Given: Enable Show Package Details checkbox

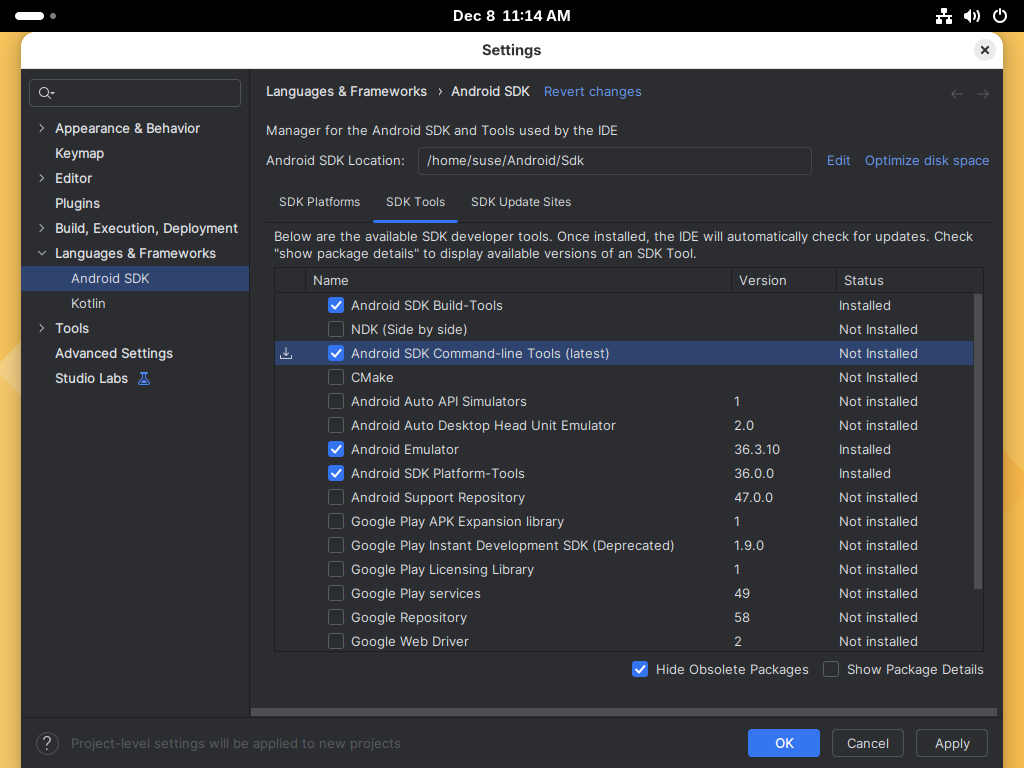Looking at the screenshot, I should [x=831, y=669].
